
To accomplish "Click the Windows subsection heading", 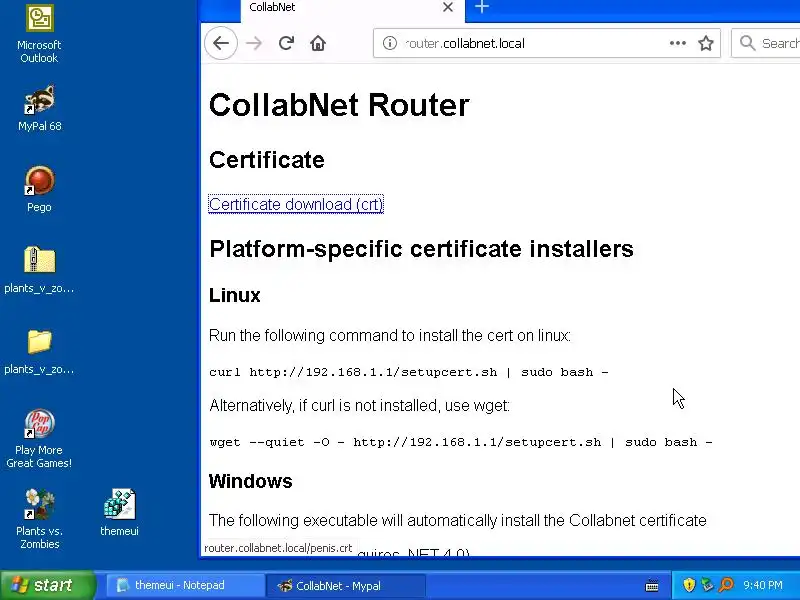I will (251, 481).
